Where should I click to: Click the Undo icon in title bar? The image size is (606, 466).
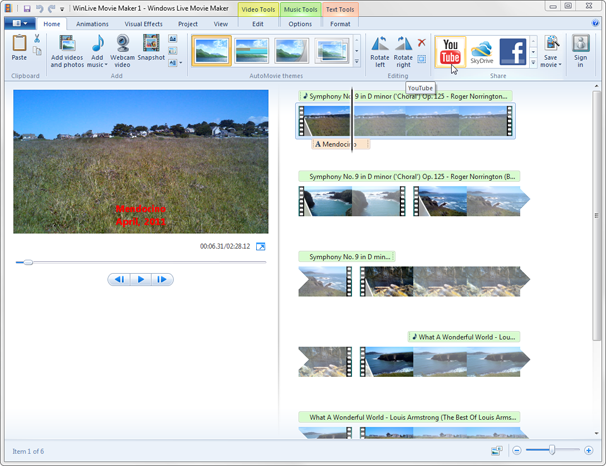click(39, 8)
